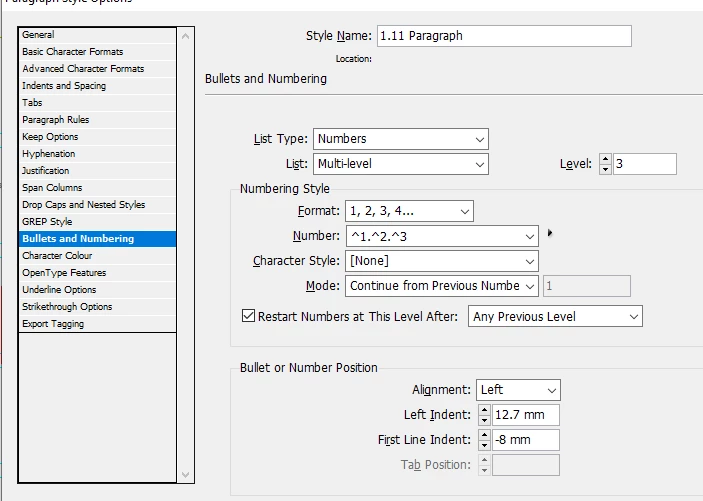703x501 pixels.
Task: Select OpenType Features category
Action: point(97,273)
